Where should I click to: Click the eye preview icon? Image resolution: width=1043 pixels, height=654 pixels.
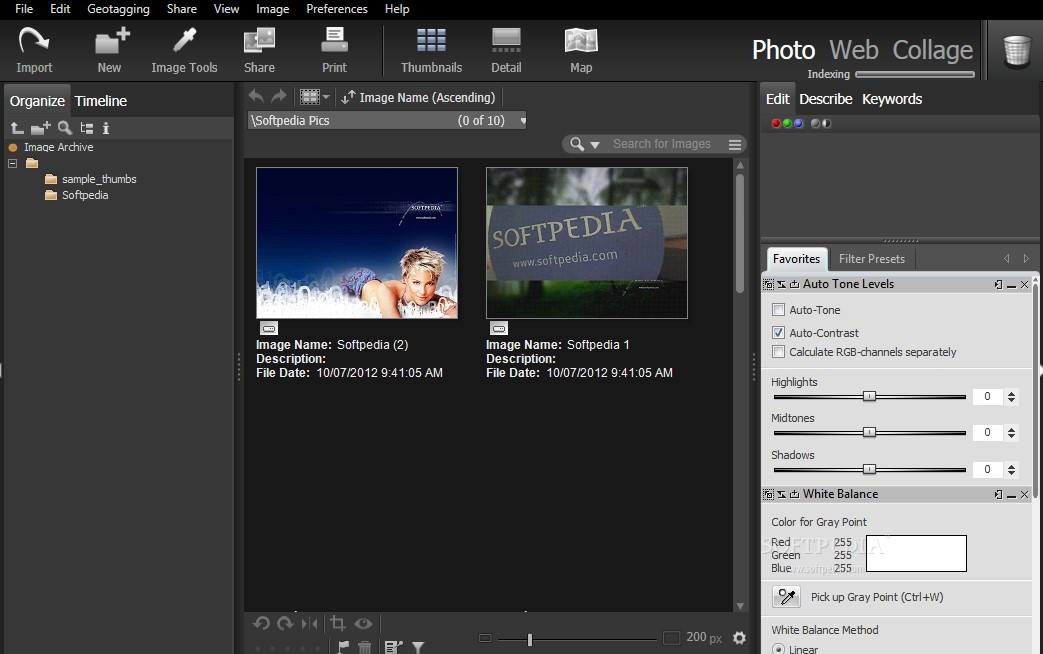(x=363, y=623)
